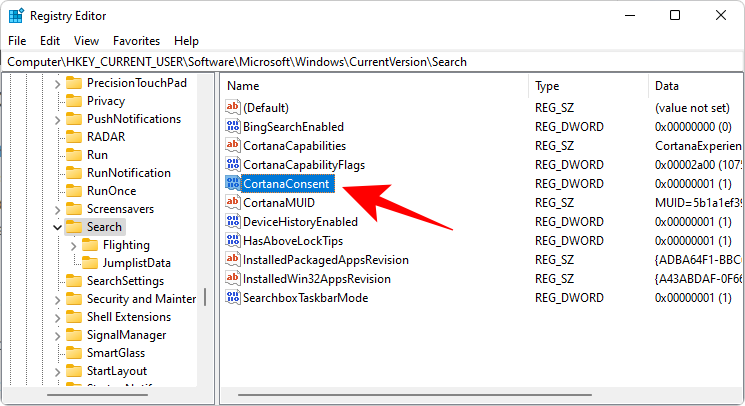Screen dimensions: 745x406
Task: Click the (Default) string value icon
Action: (x=233, y=108)
